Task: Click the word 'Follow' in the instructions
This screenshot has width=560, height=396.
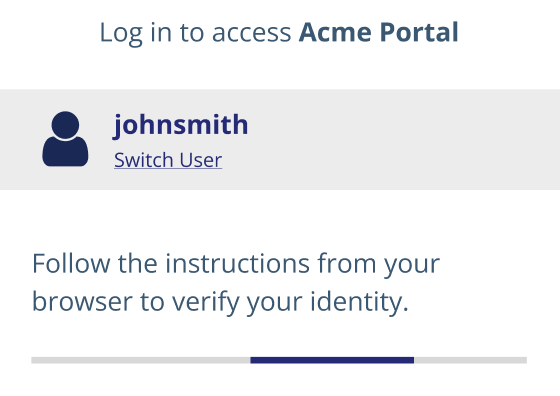Action: coord(71,264)
